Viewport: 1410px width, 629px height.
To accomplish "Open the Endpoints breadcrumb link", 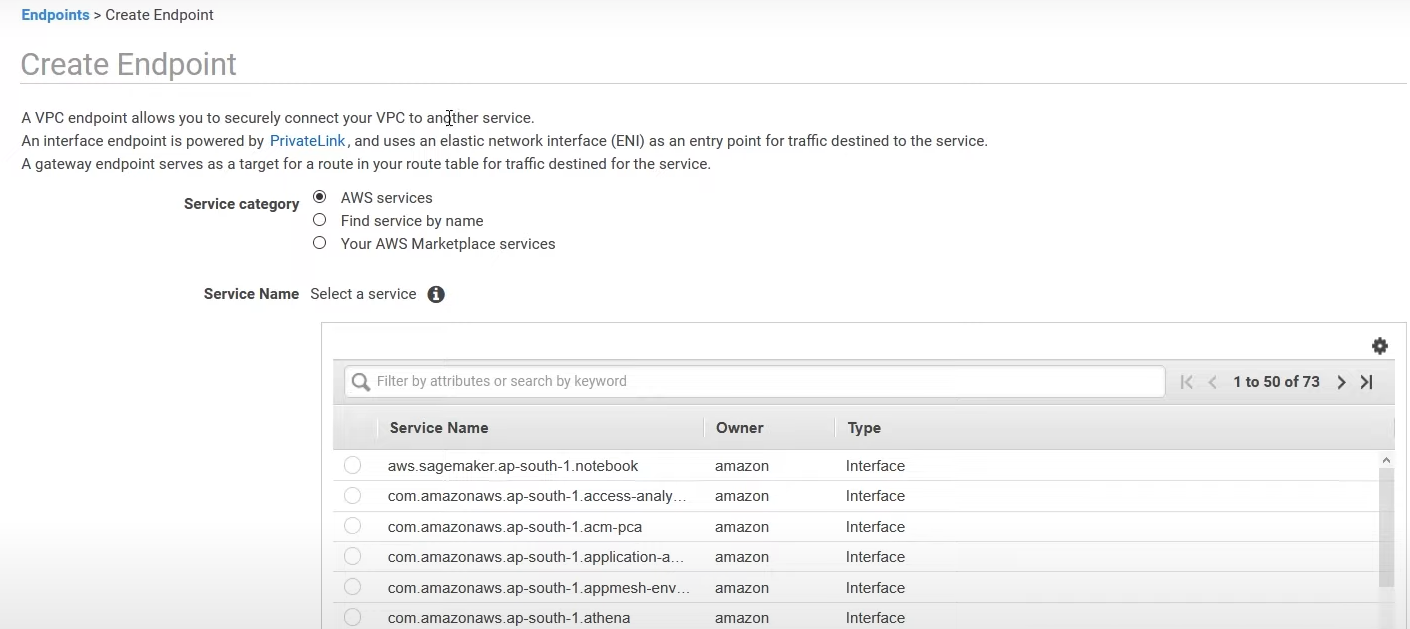I will coord(55,15).
